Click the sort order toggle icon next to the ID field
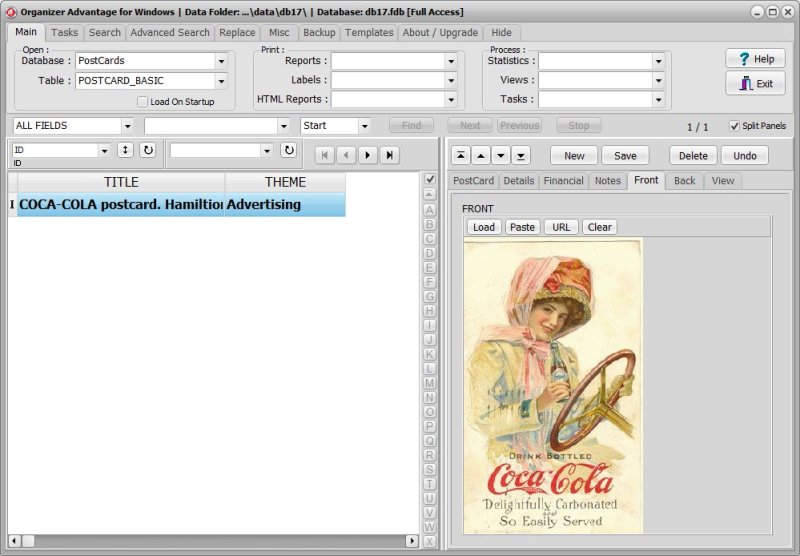Viewport: 800px width, 556px height. [x=126, y=150]
